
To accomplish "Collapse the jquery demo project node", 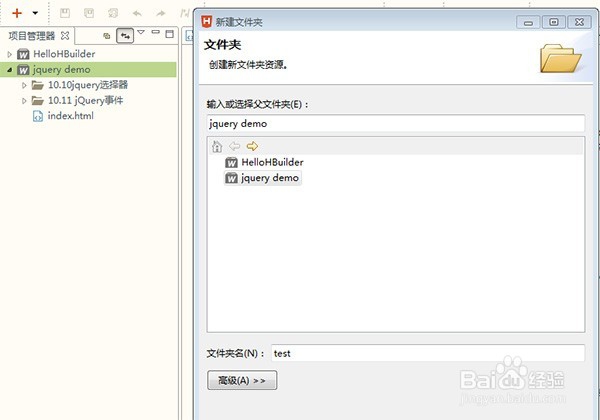I will pyautogui.click(x=10, y=70).
